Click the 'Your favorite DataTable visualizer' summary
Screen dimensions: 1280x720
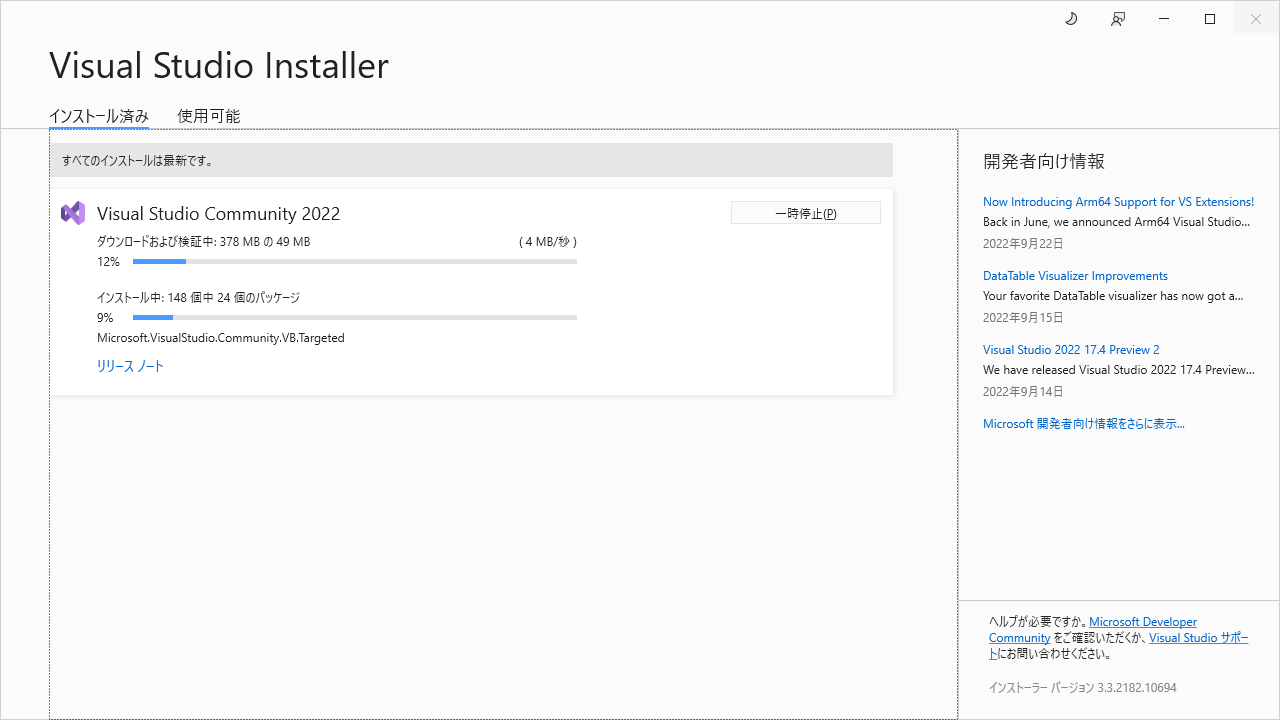[1113, 296]
